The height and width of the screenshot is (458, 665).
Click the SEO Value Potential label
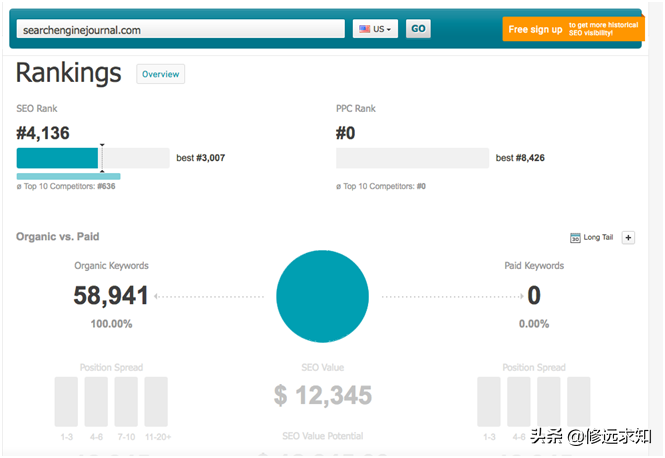323,436
